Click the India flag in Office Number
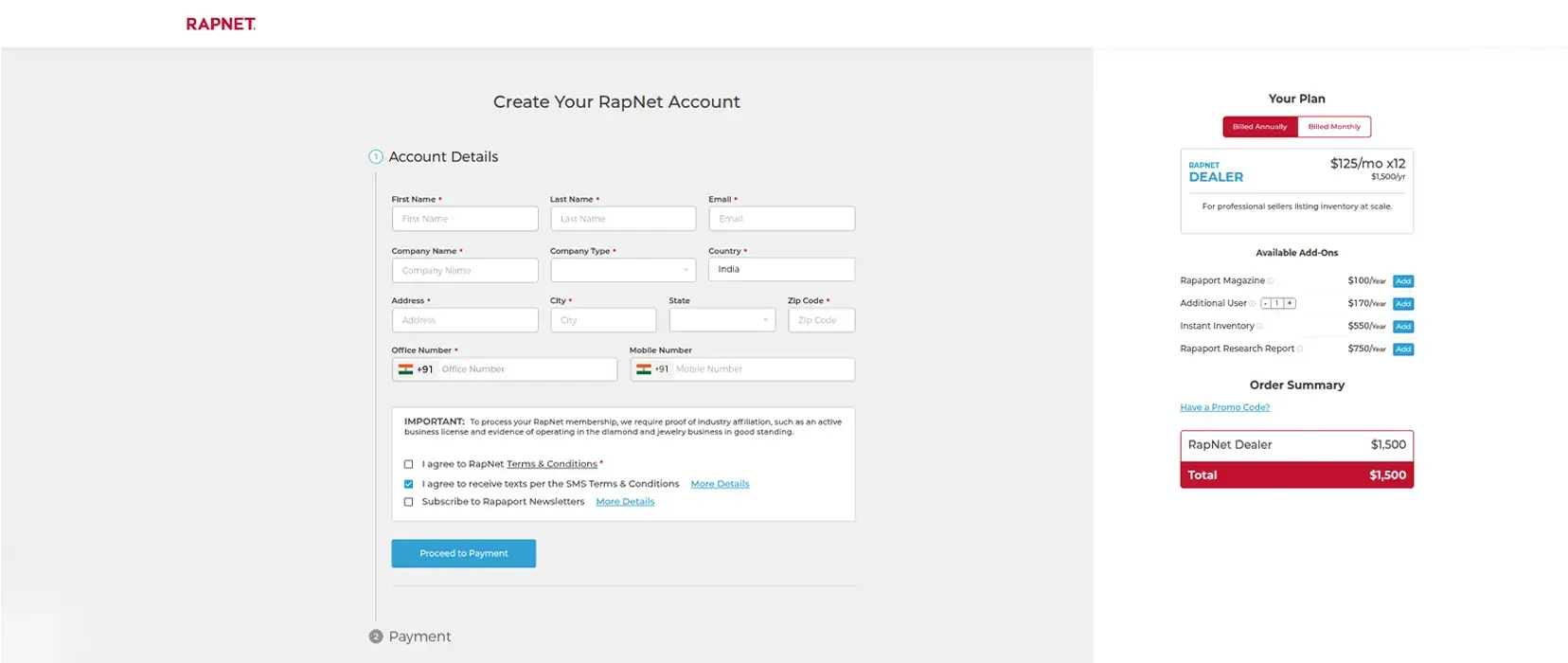 point(405,369)
